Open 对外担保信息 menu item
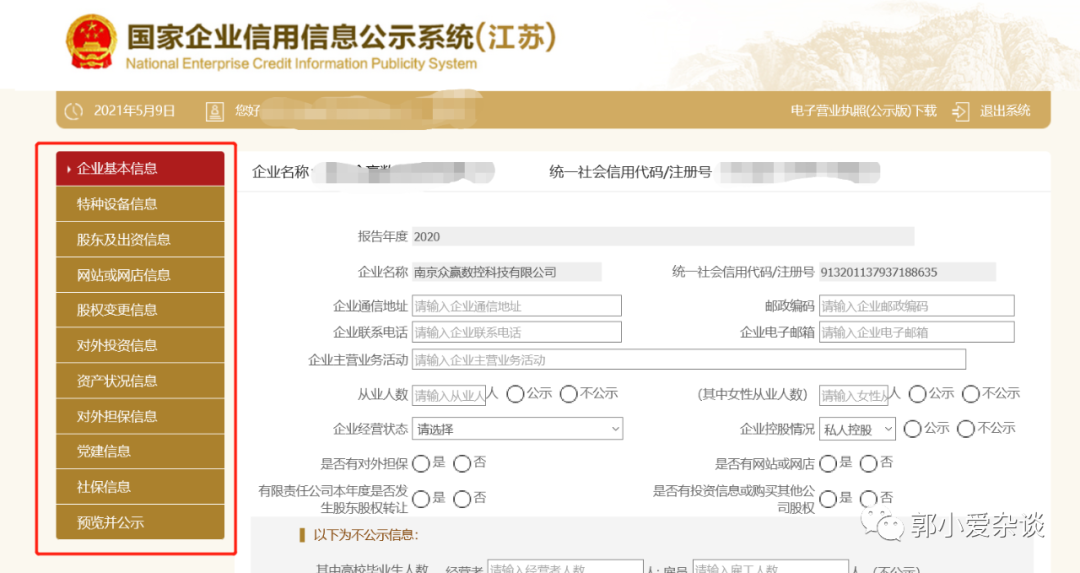 coord(141,416)
